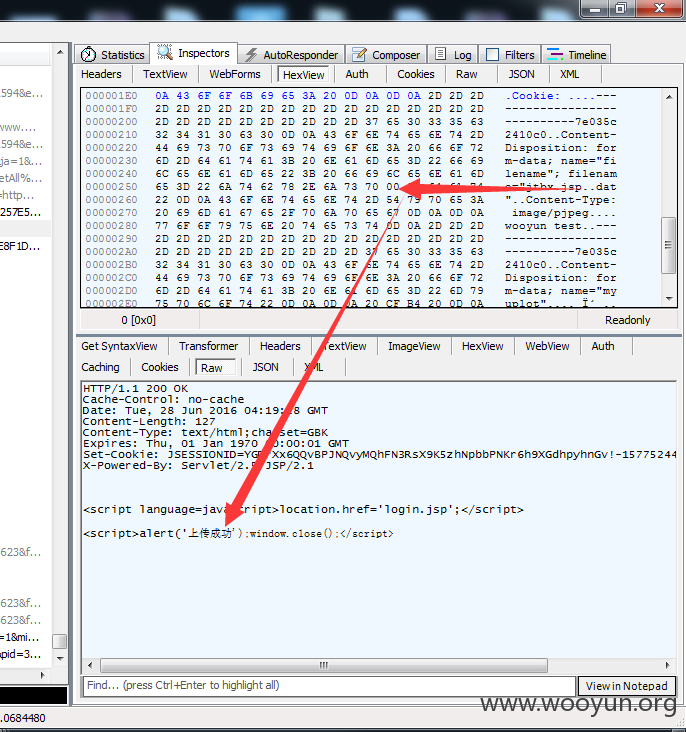Screen dimensions: 686x732
Task: Toggle the Filters checkbox icon
Action: coord(492,55)
